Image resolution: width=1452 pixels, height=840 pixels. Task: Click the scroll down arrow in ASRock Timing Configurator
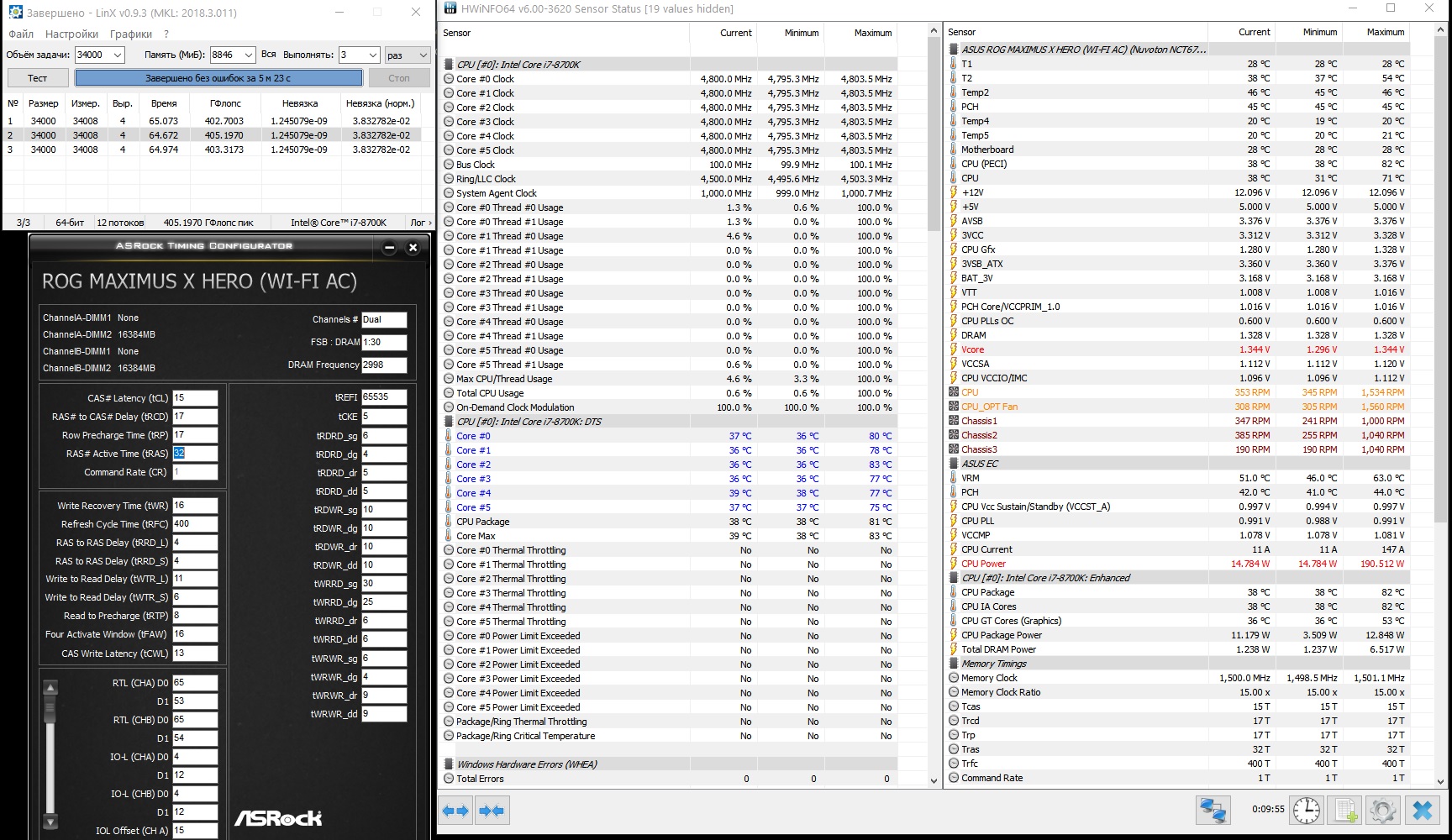(50, 822)
